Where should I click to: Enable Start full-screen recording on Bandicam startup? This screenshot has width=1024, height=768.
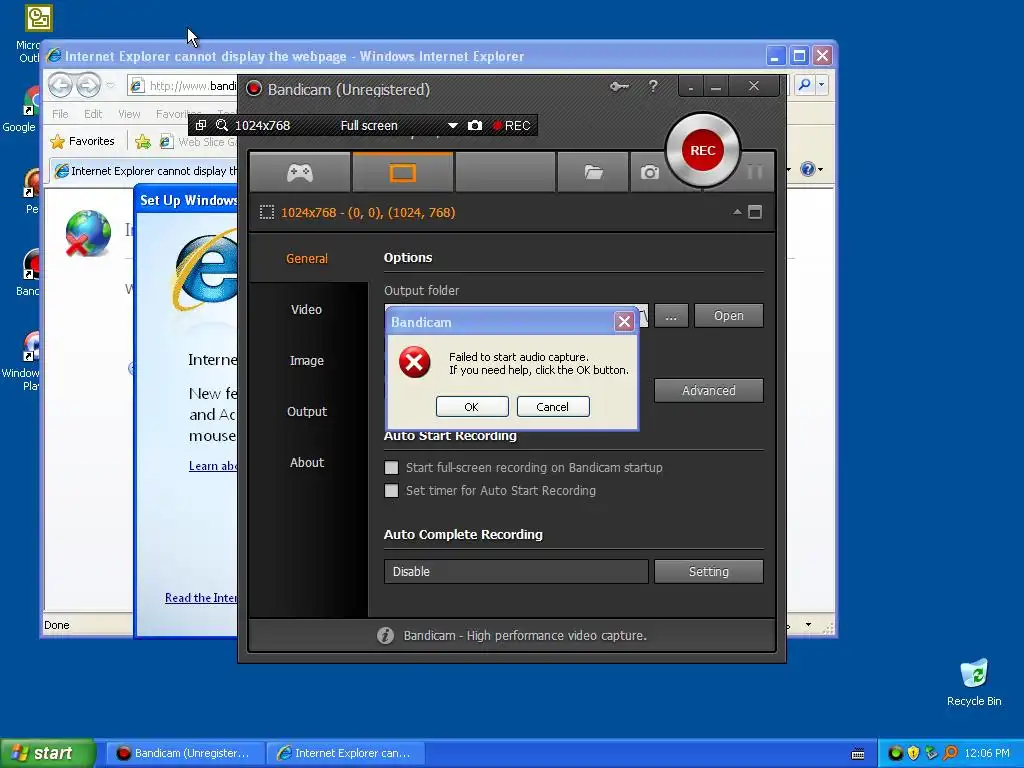pyautogui.click(x=391, y=468)
